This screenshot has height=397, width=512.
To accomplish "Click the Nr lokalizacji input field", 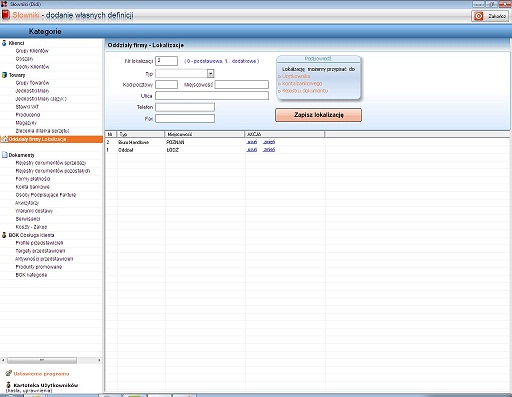I will pos(166,61).
